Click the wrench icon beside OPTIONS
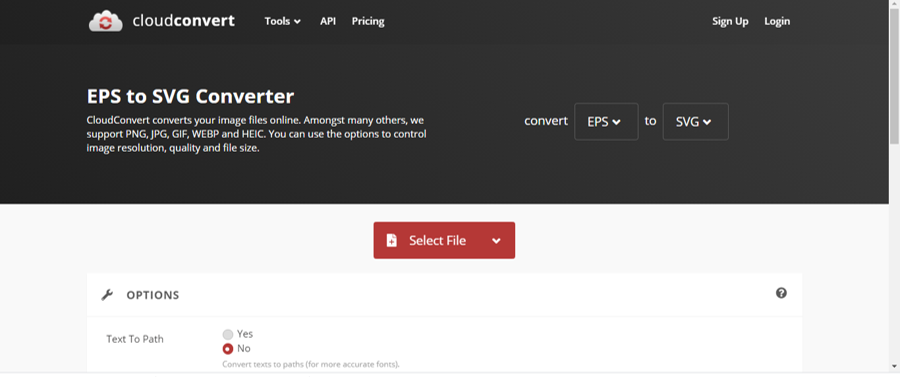 [x=107, y=295]
